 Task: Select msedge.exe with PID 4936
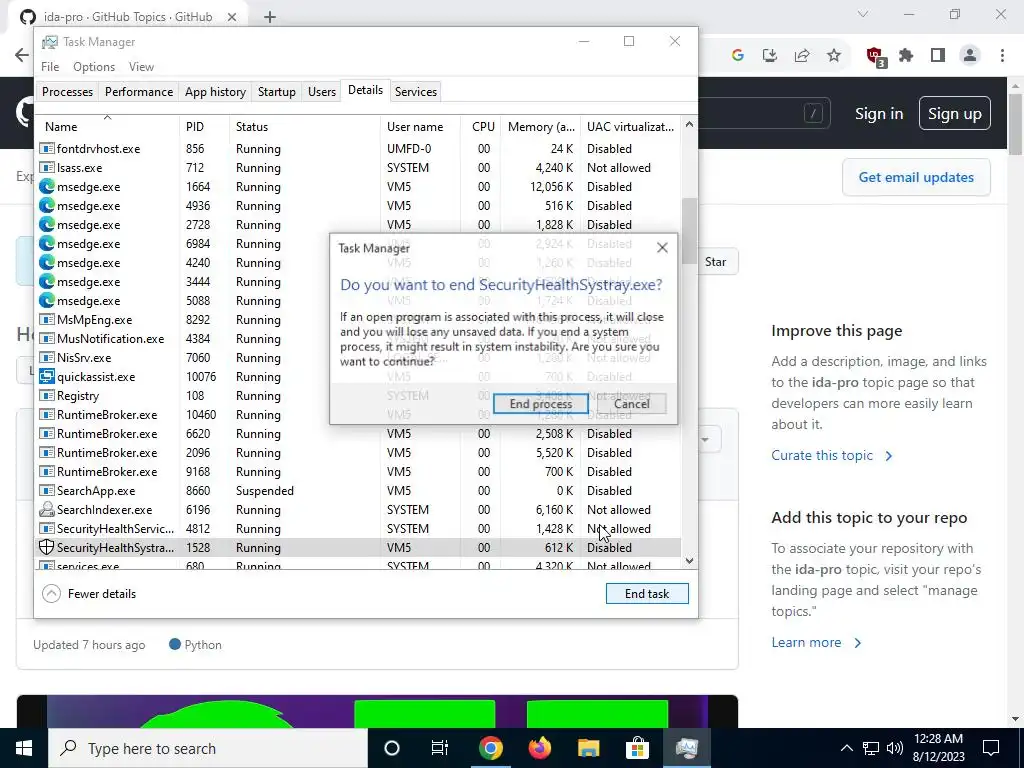tap(359, 206)
